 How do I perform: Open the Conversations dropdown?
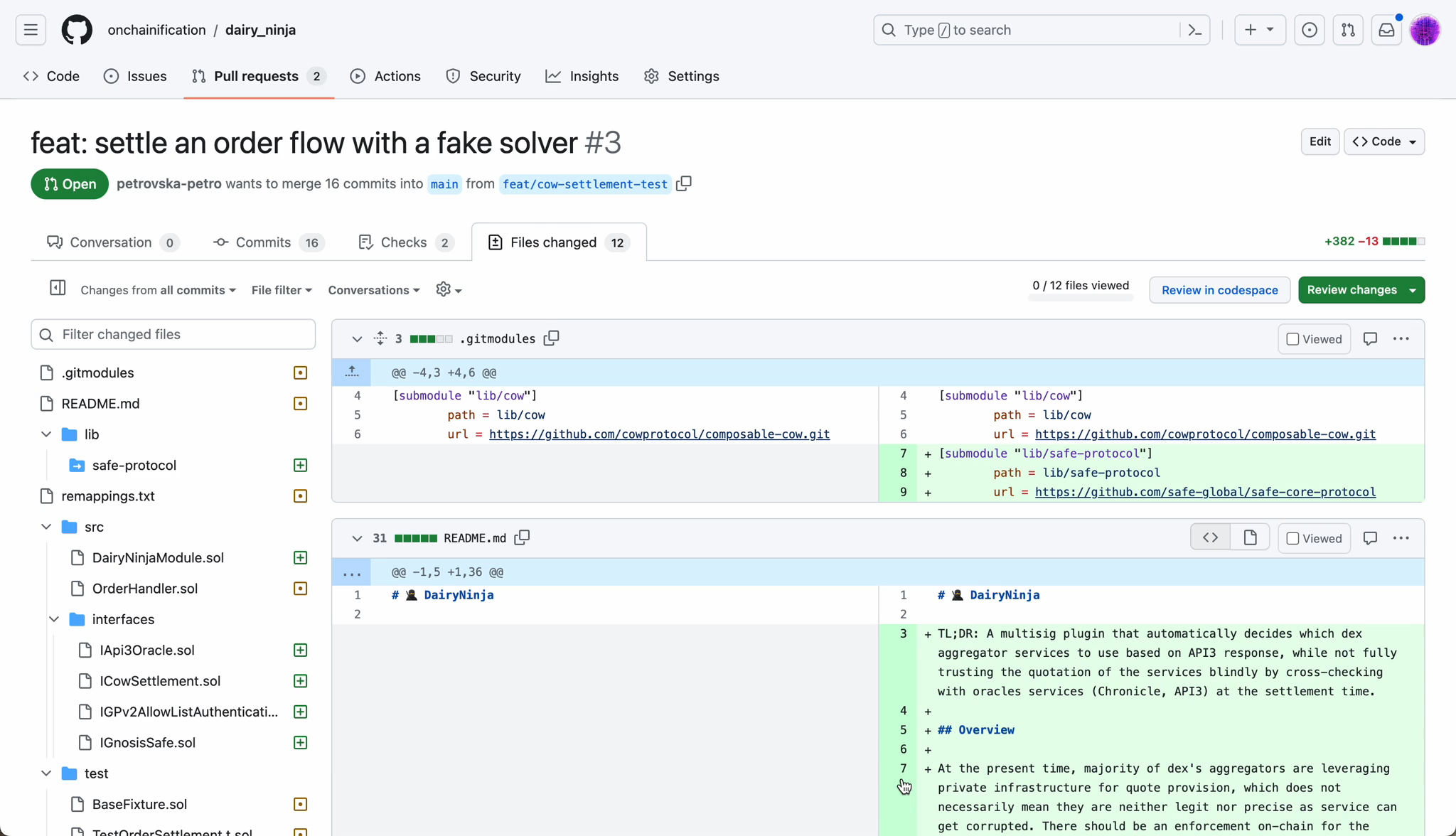(x=374, y=290)
